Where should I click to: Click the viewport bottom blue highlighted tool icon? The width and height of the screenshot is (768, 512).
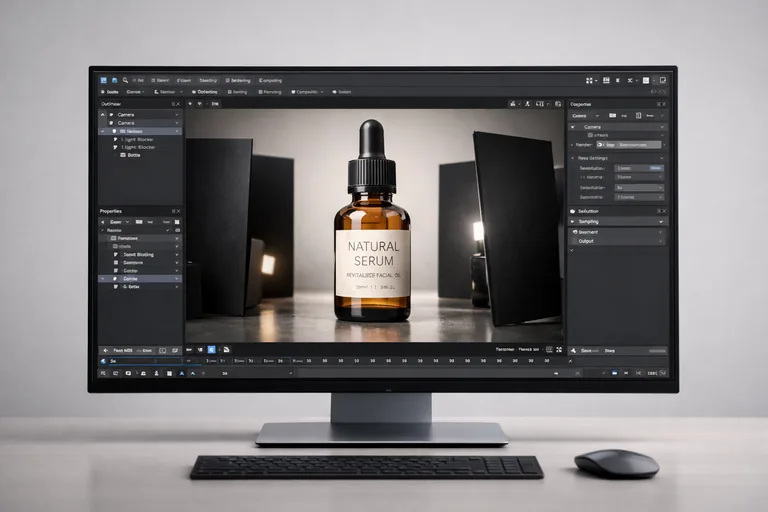211,350
